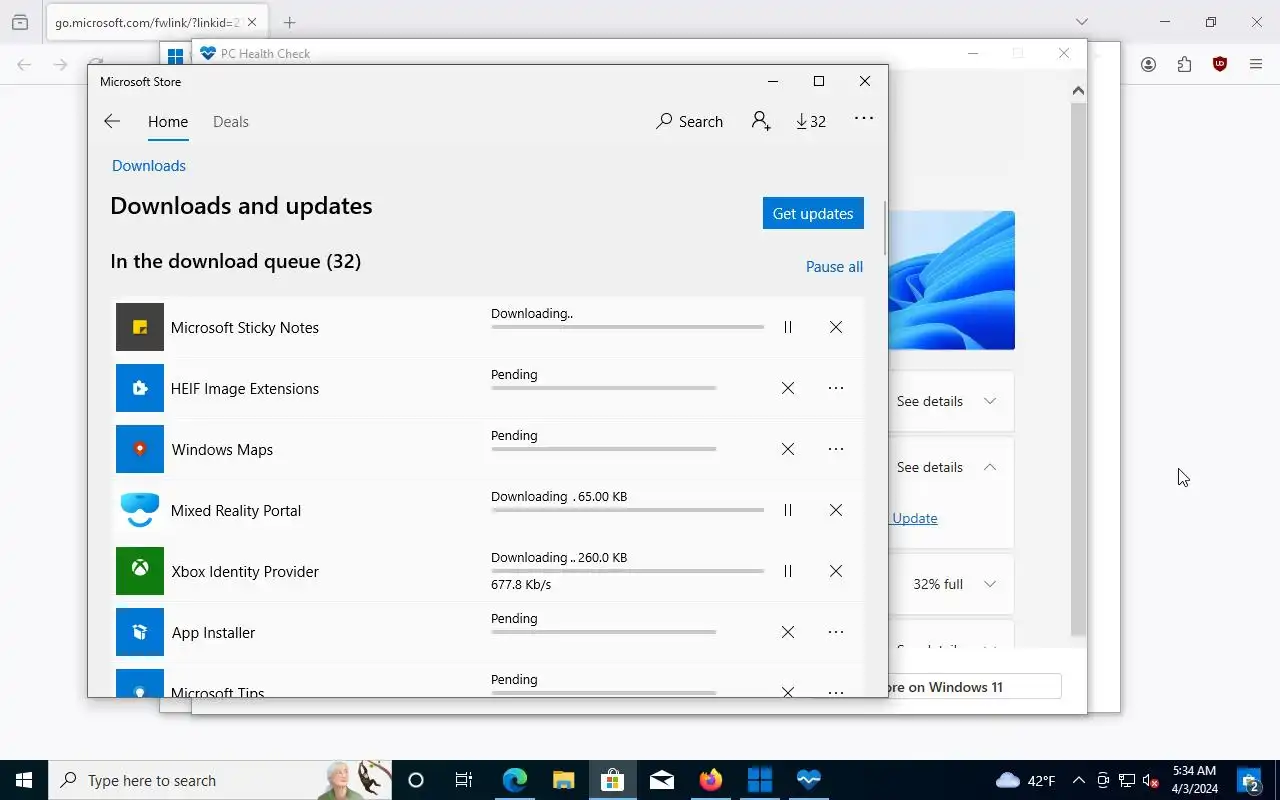Click the App Installer app icon
1280x800 pixels.
[140, 632]
